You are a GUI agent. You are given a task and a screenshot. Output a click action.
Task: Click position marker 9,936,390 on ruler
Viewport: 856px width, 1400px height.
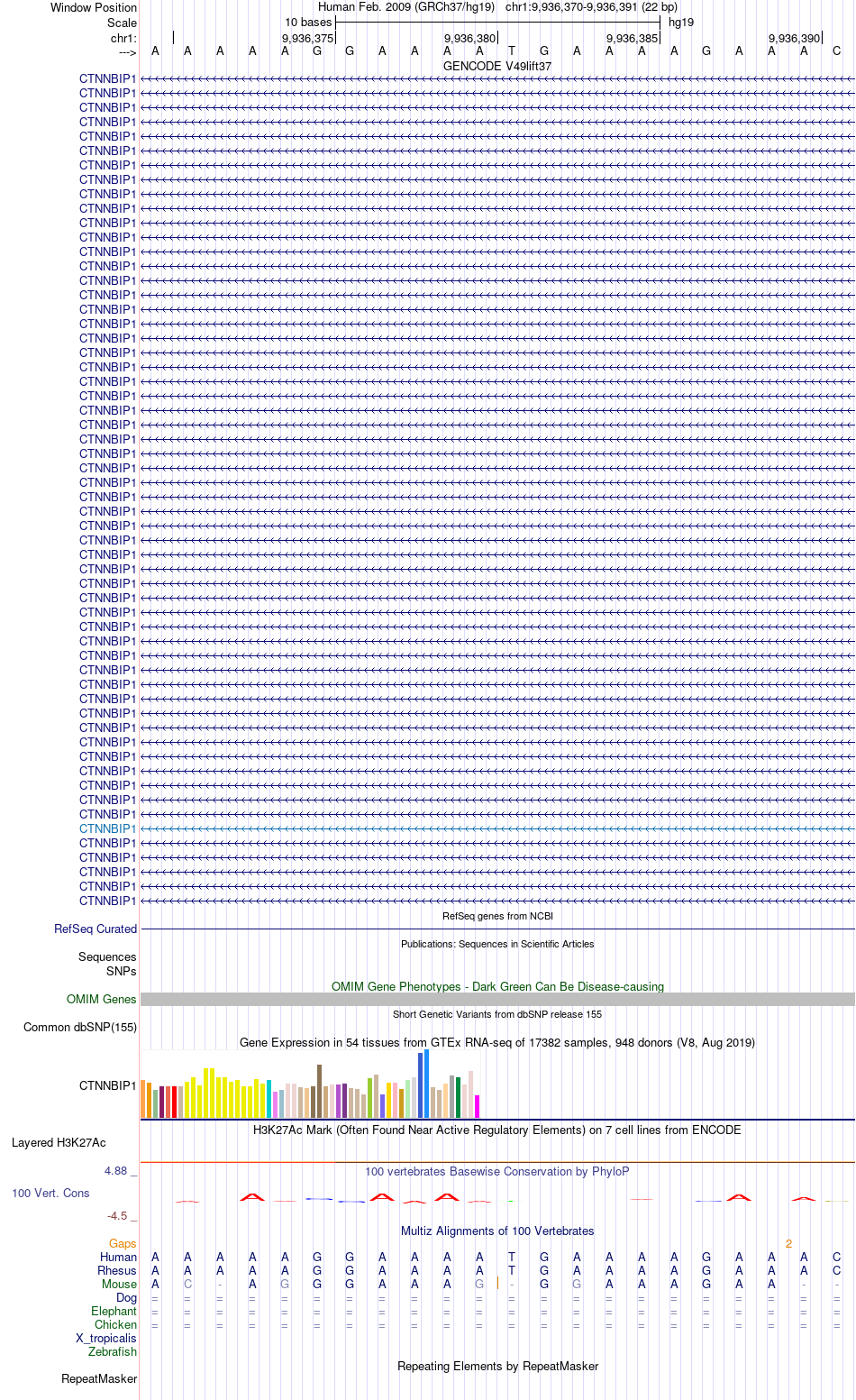795,38
